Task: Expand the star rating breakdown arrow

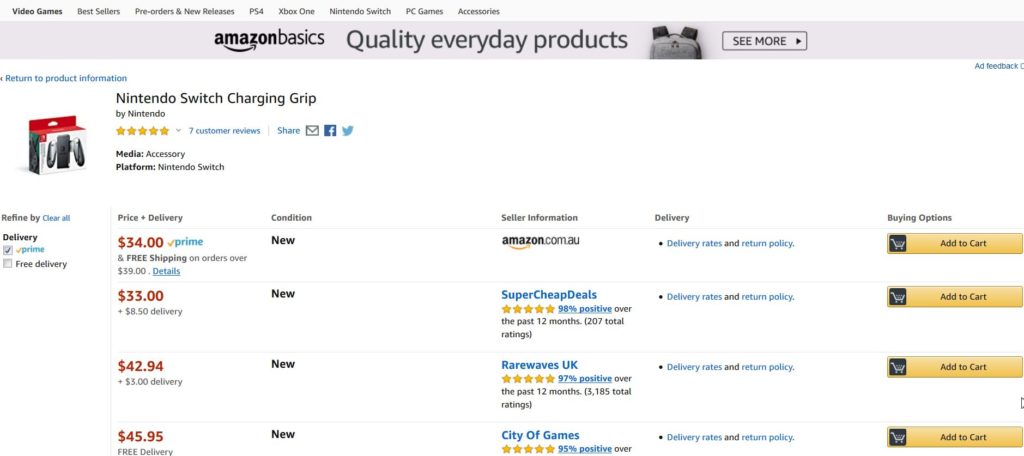Action: coord(179,131)
